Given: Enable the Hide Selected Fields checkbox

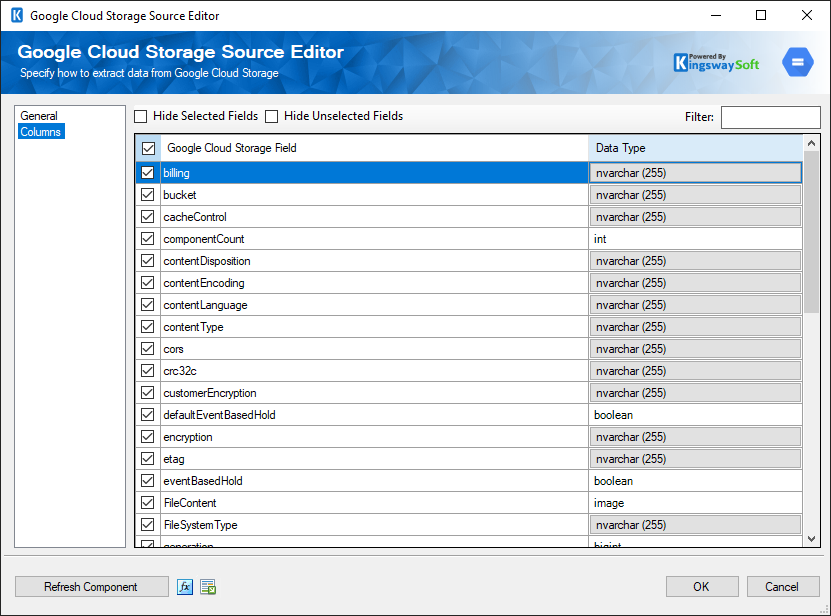Looking at the screenshot, I should pos(140,116).
